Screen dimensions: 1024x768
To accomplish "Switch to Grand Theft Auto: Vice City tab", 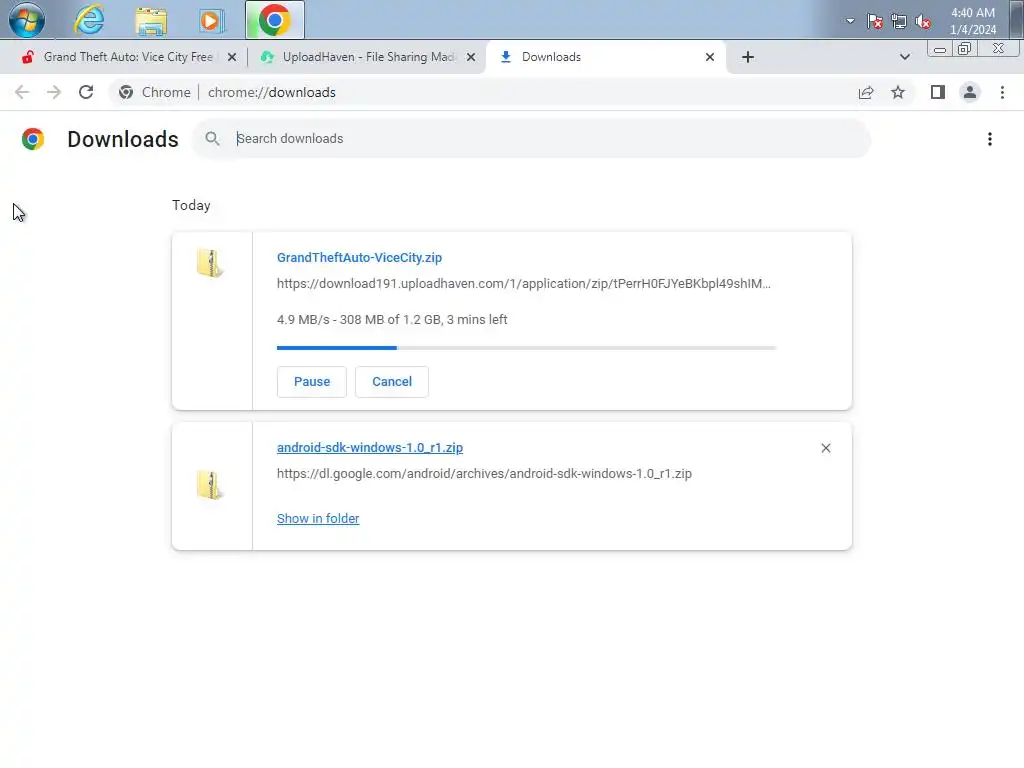I will tap(127, 57).
